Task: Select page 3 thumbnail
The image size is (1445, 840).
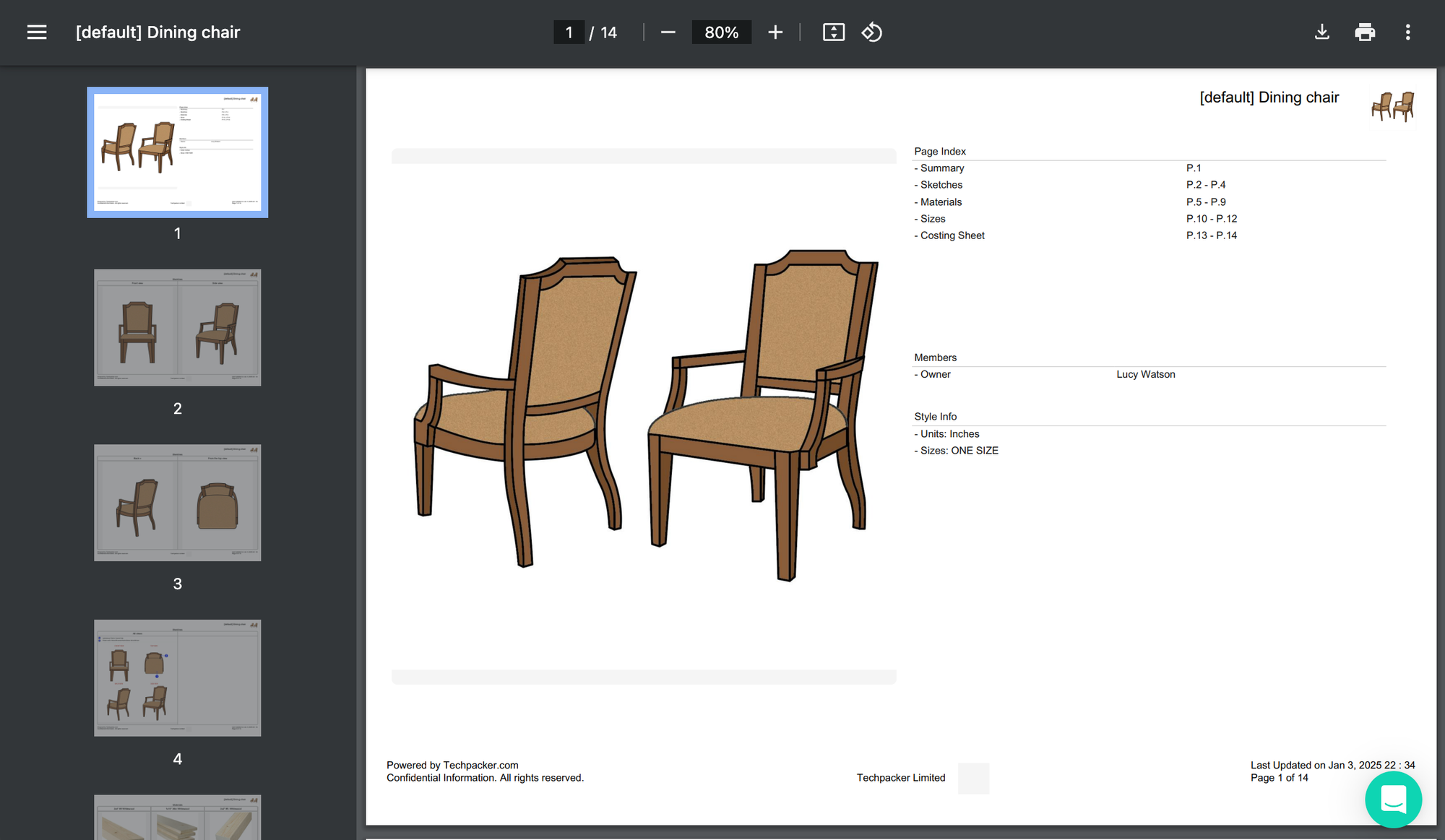Action: tap(178, 503)
